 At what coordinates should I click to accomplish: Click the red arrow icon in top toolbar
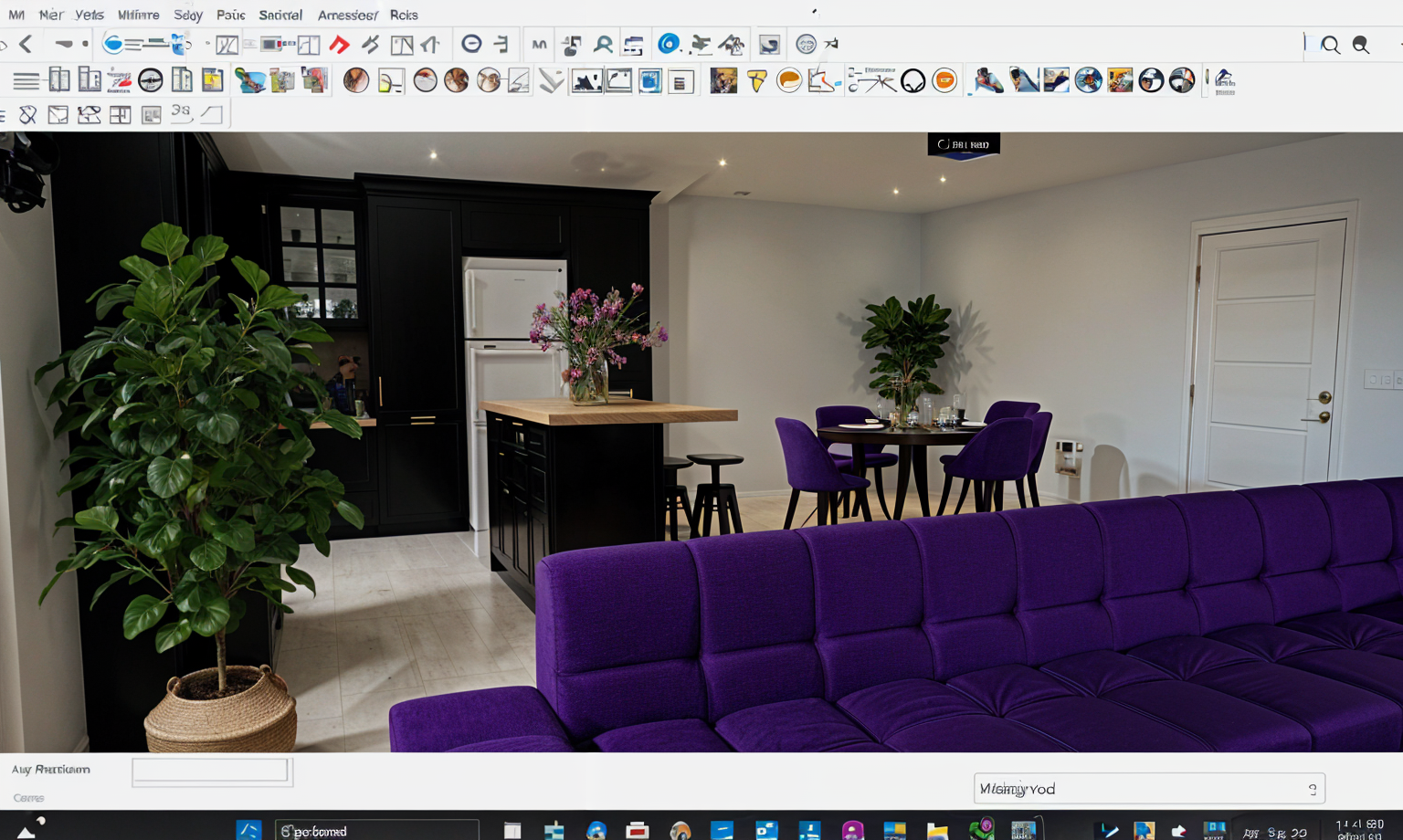339,45
